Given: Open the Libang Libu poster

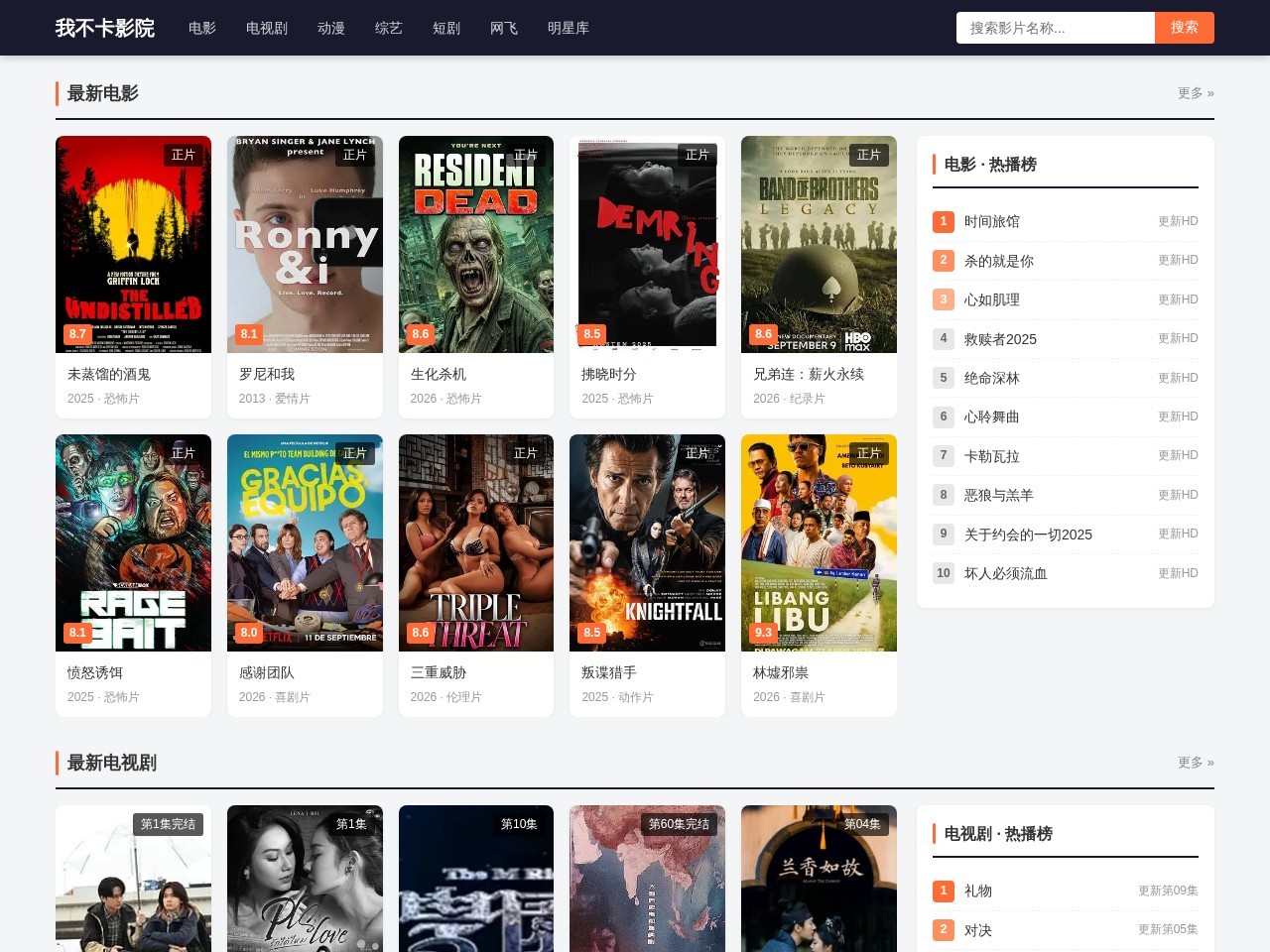Looking at the screenshot, I should point(819,542).
